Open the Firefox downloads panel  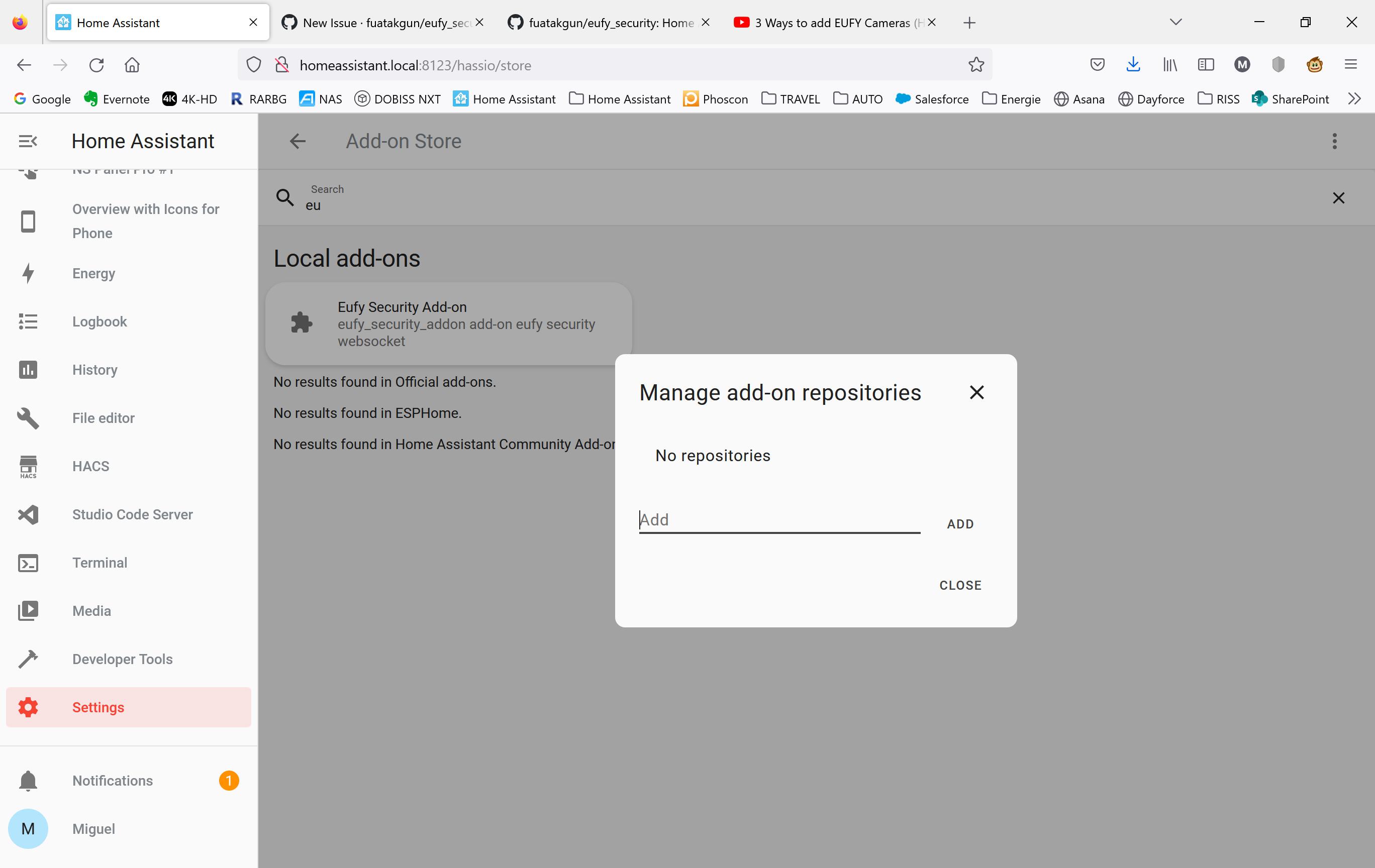tap(1133, 65)
